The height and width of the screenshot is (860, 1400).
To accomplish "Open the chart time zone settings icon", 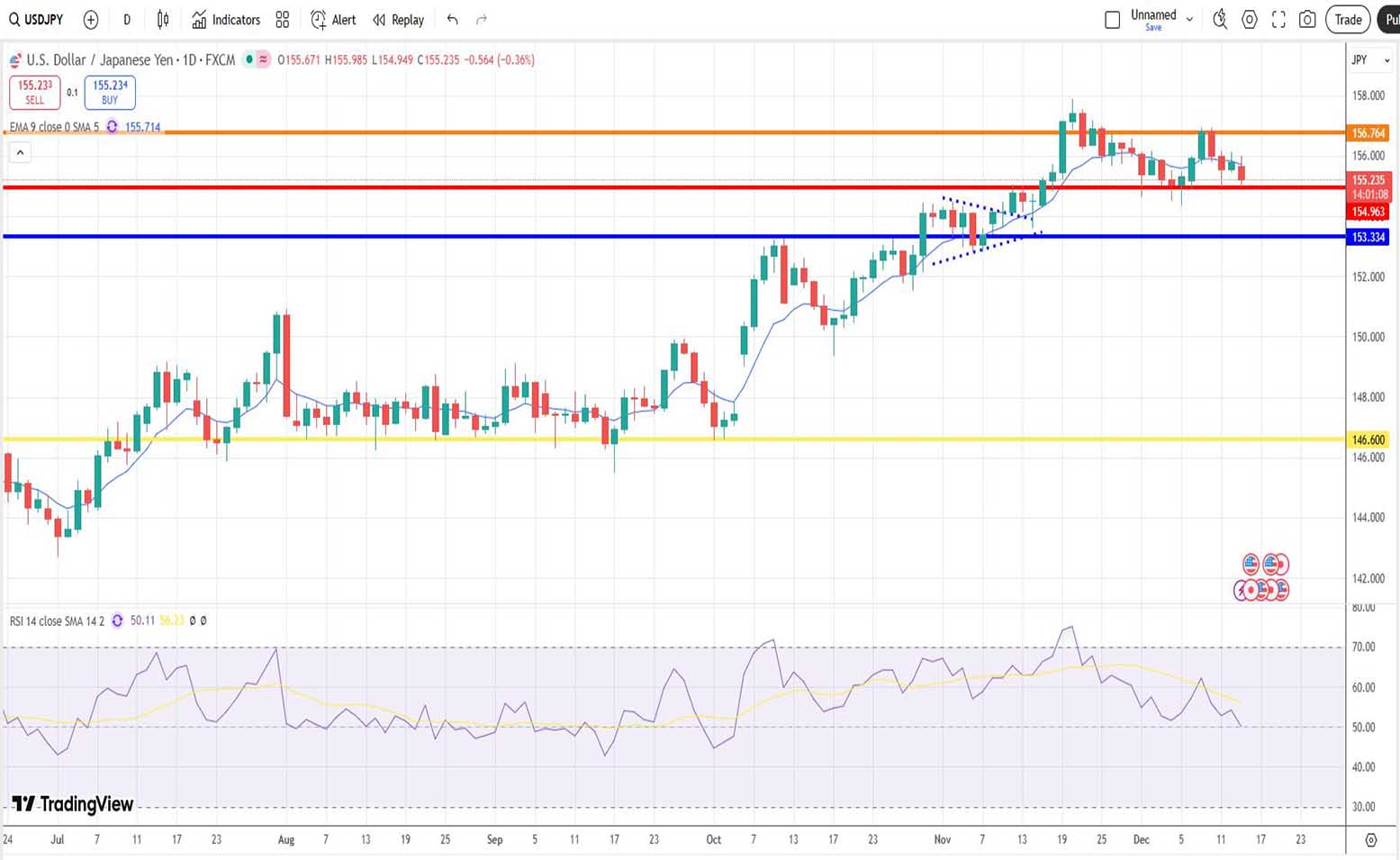I will point(1370,840).
